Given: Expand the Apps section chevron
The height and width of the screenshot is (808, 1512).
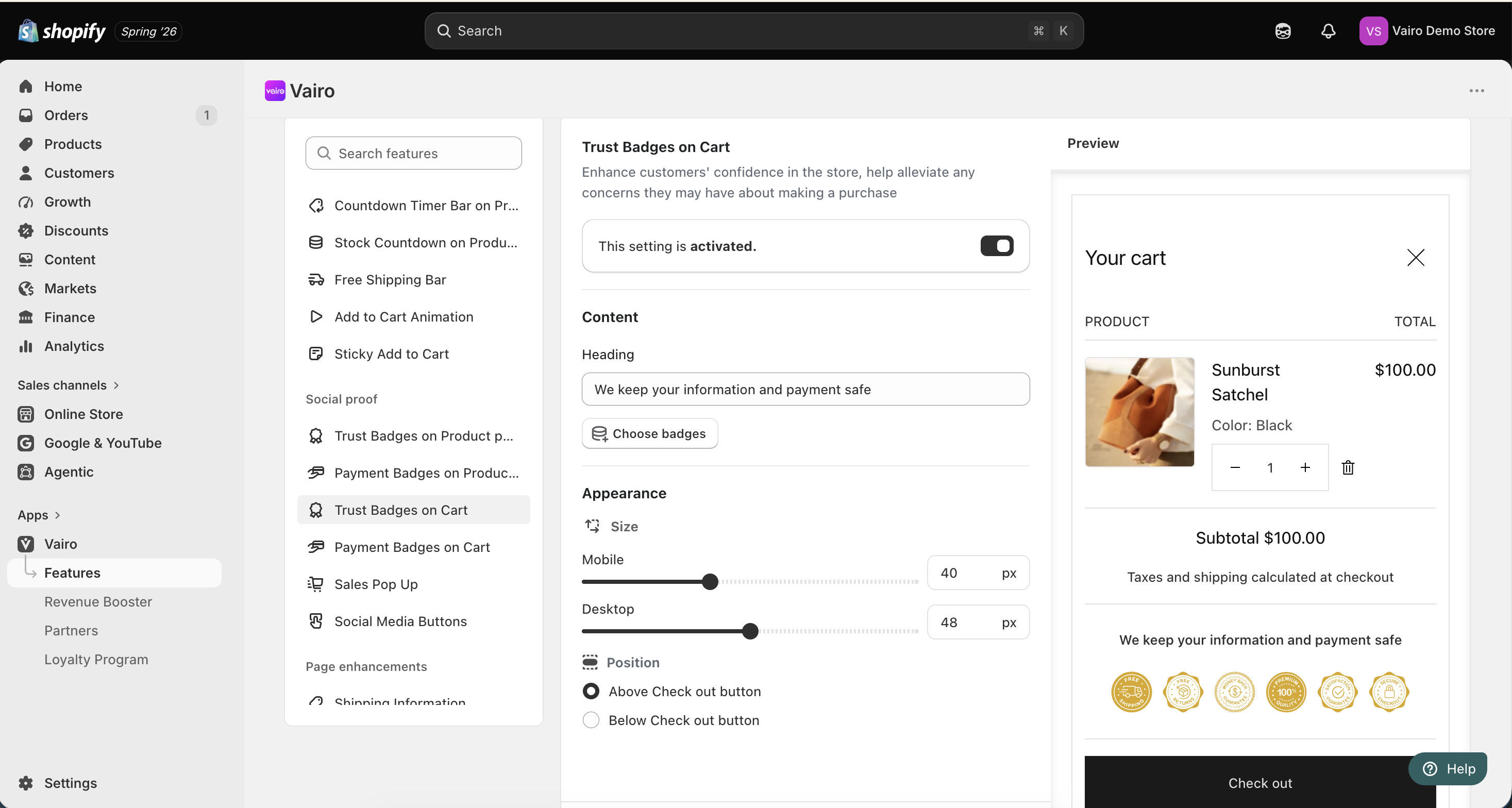Looking at the screenshot, I should point(58,515).
